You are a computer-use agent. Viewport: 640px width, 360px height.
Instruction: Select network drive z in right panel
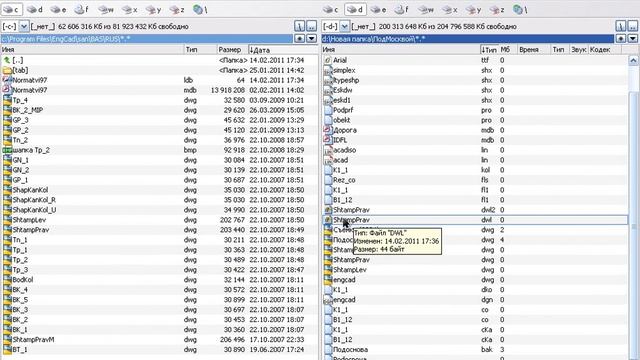(497, 9)
